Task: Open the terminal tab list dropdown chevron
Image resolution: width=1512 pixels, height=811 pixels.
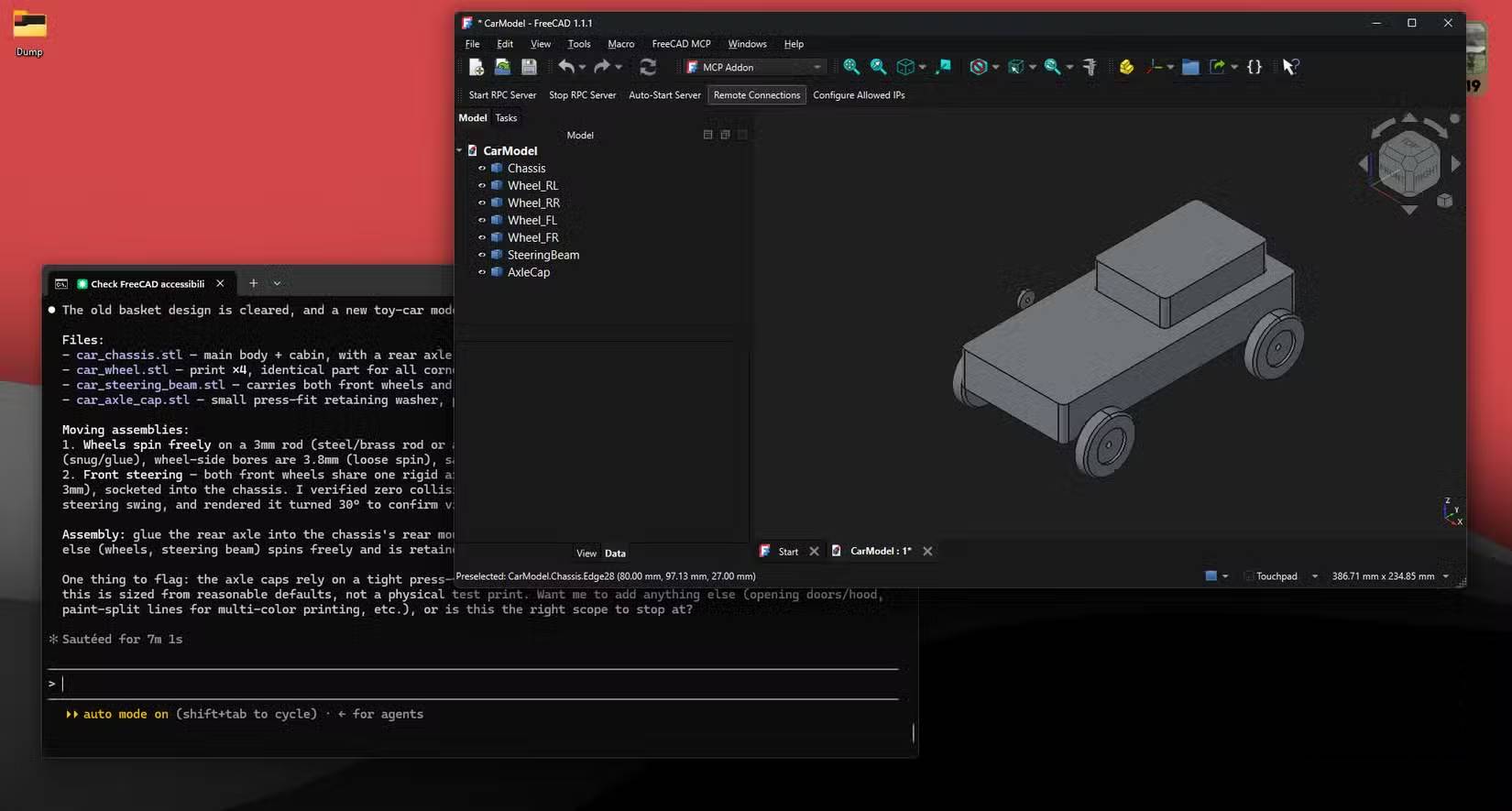Action: 277,283
